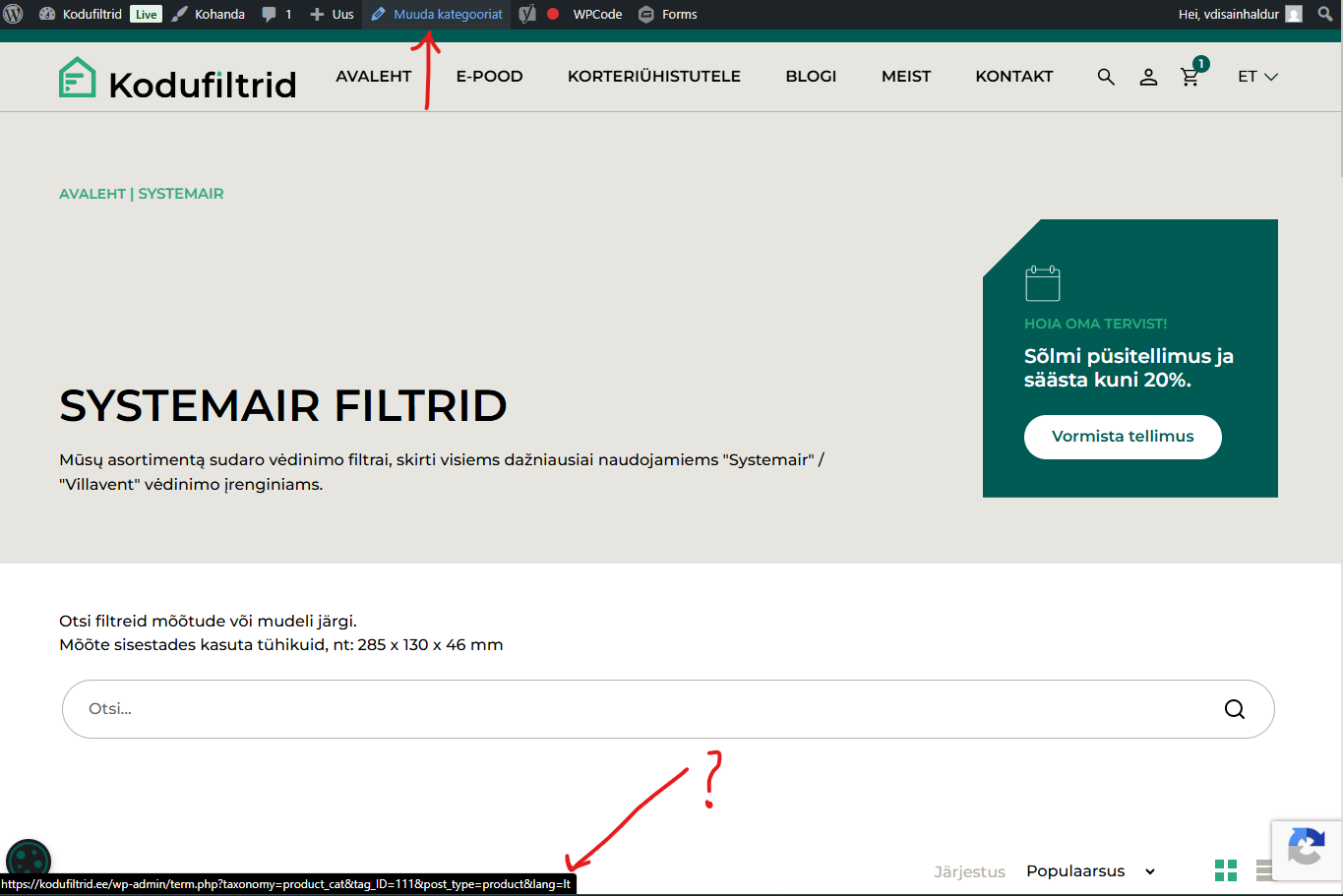Image resolution: width=1343 pixels, height=896 pixels.
Task: Open E-POOD navigation item
Action: (490, 77)
